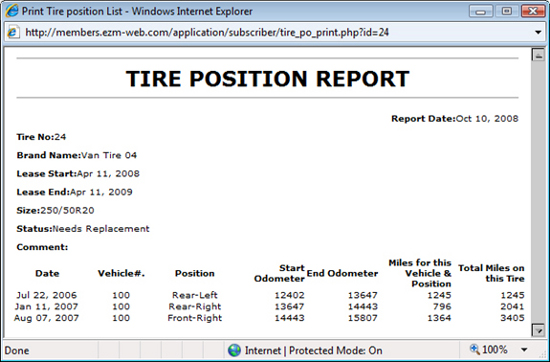Click the scrollbar up arrow

tap(538, 55)
